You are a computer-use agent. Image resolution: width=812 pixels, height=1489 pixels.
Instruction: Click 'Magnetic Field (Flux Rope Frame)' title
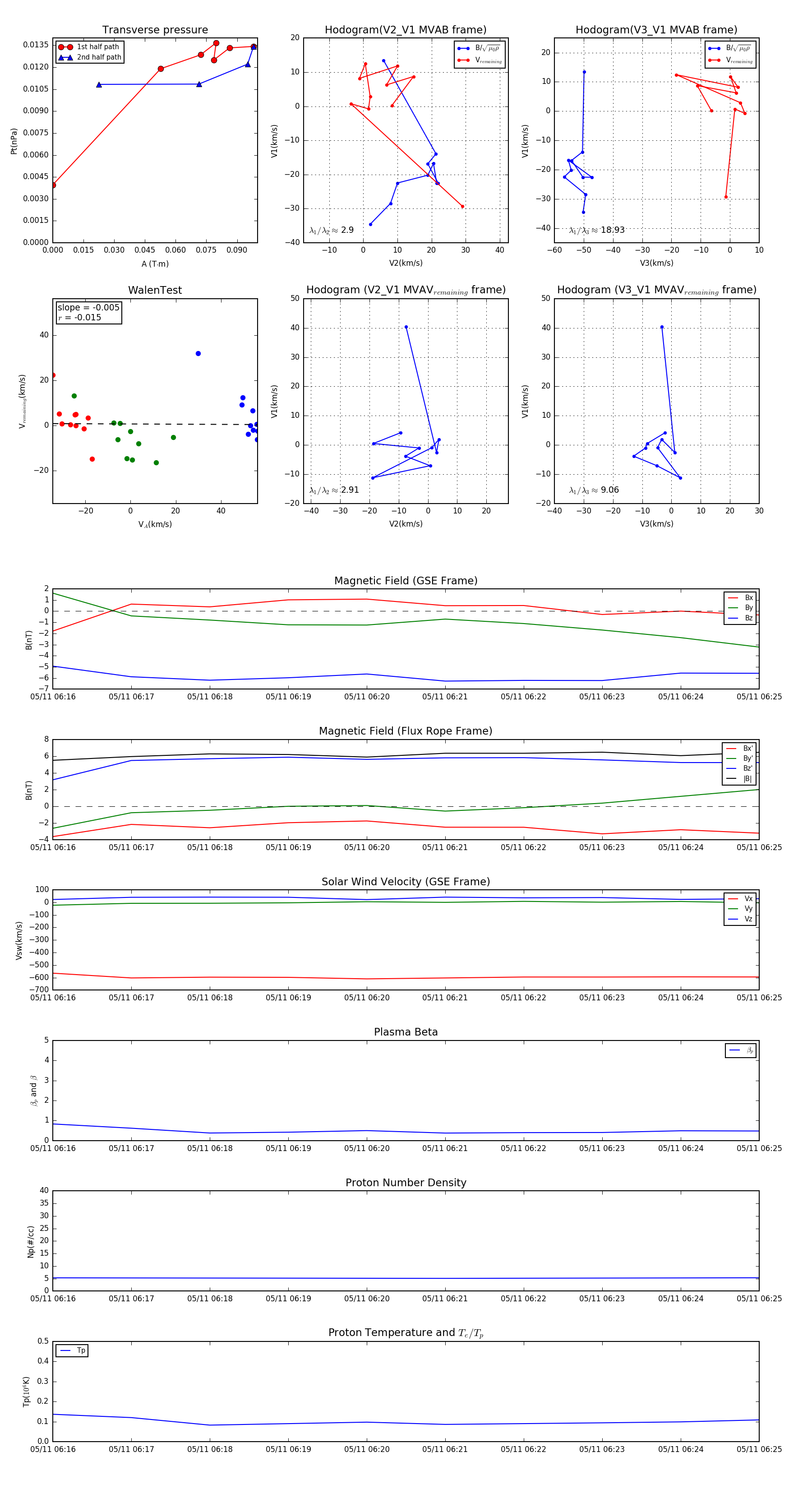pos(406,731)
